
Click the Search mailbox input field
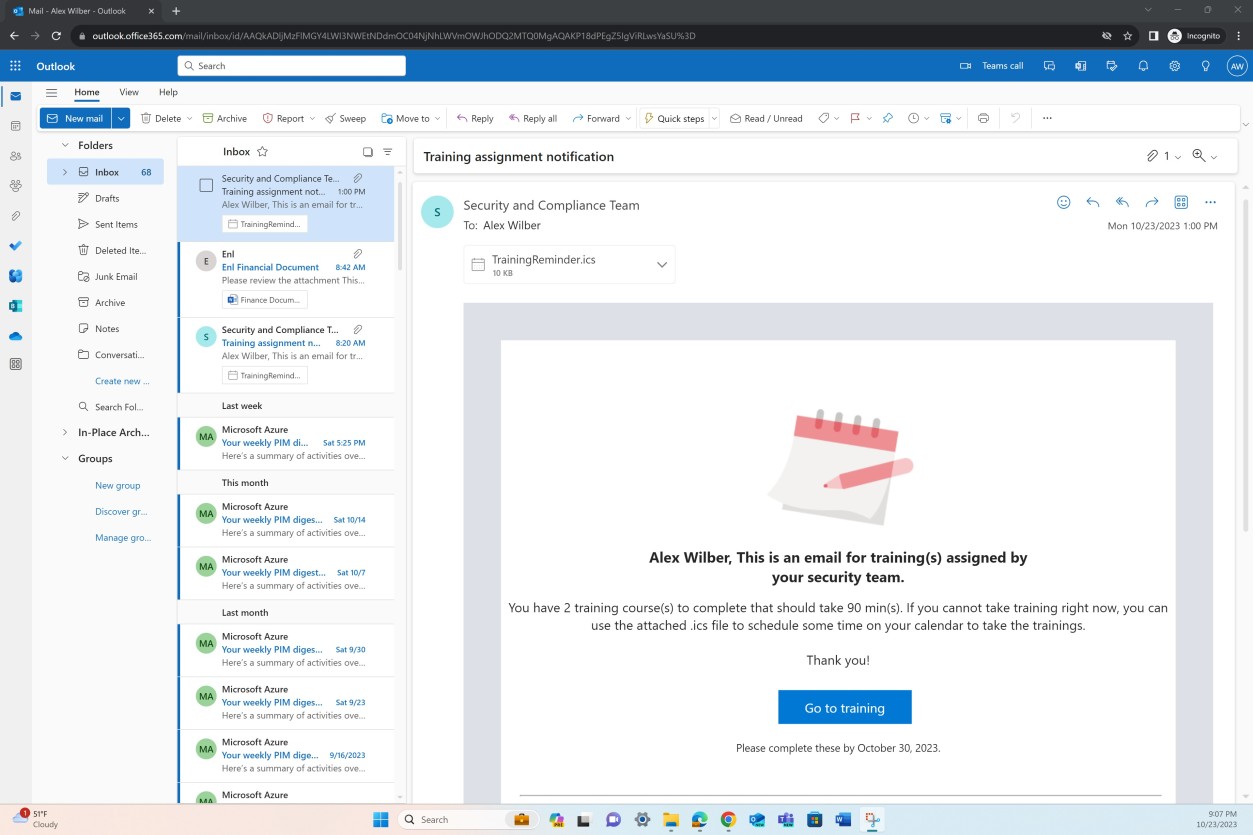[x=291, y=65]
